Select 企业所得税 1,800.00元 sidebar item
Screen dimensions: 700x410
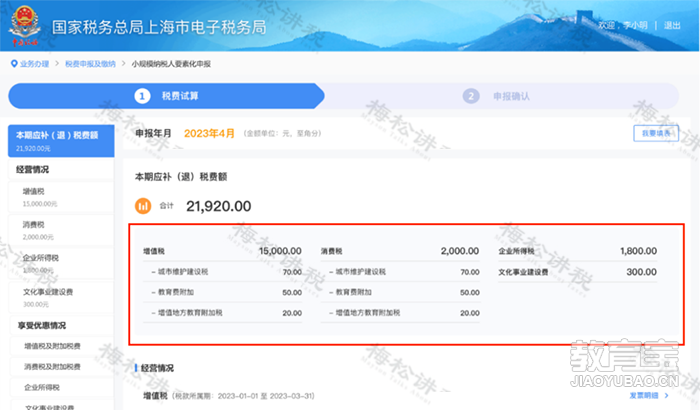click(61, 264)
